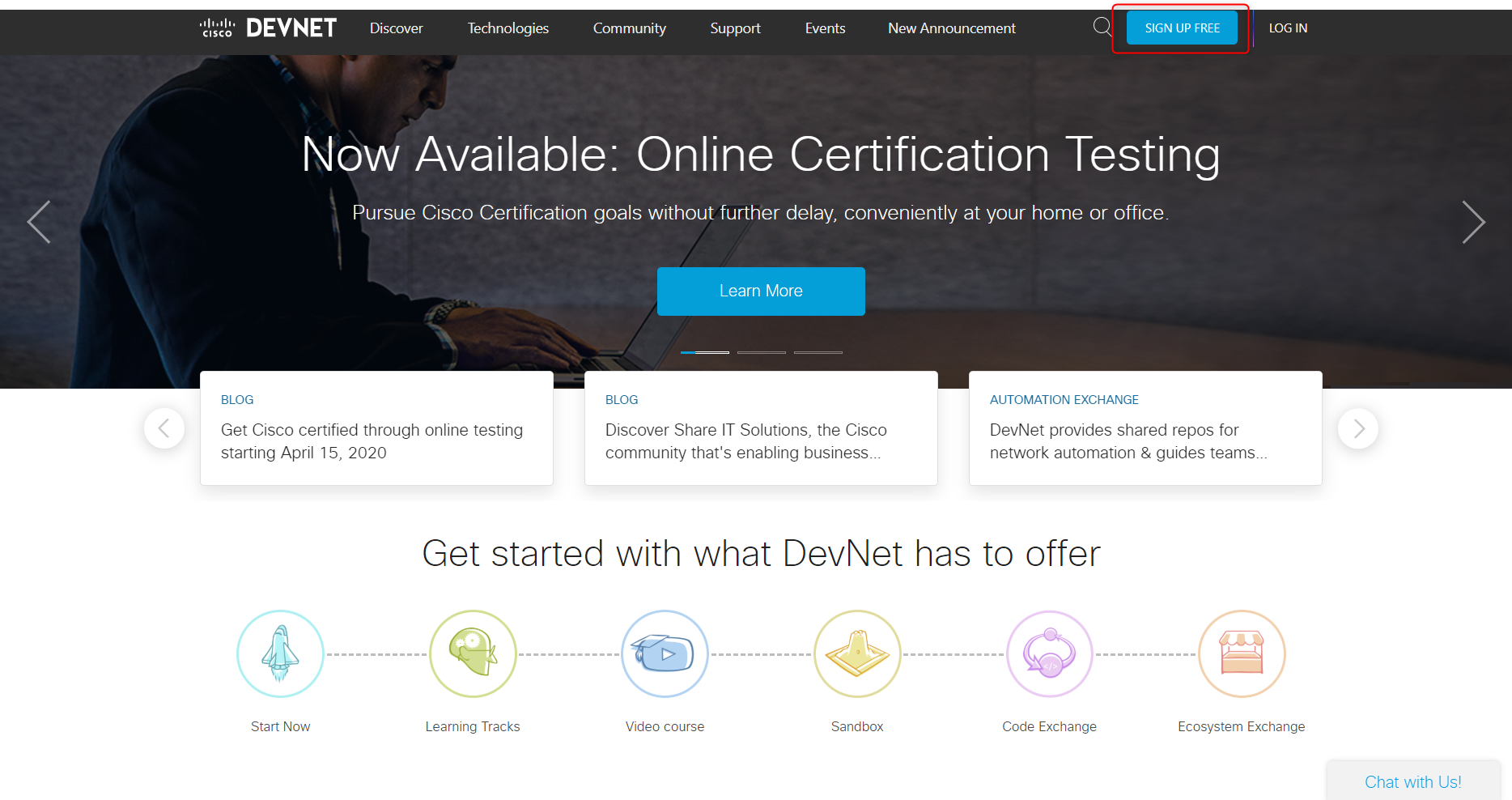Select the Code Exchange icon
Viewport: 1512px width, 800px height.
tap(1049, 653)
